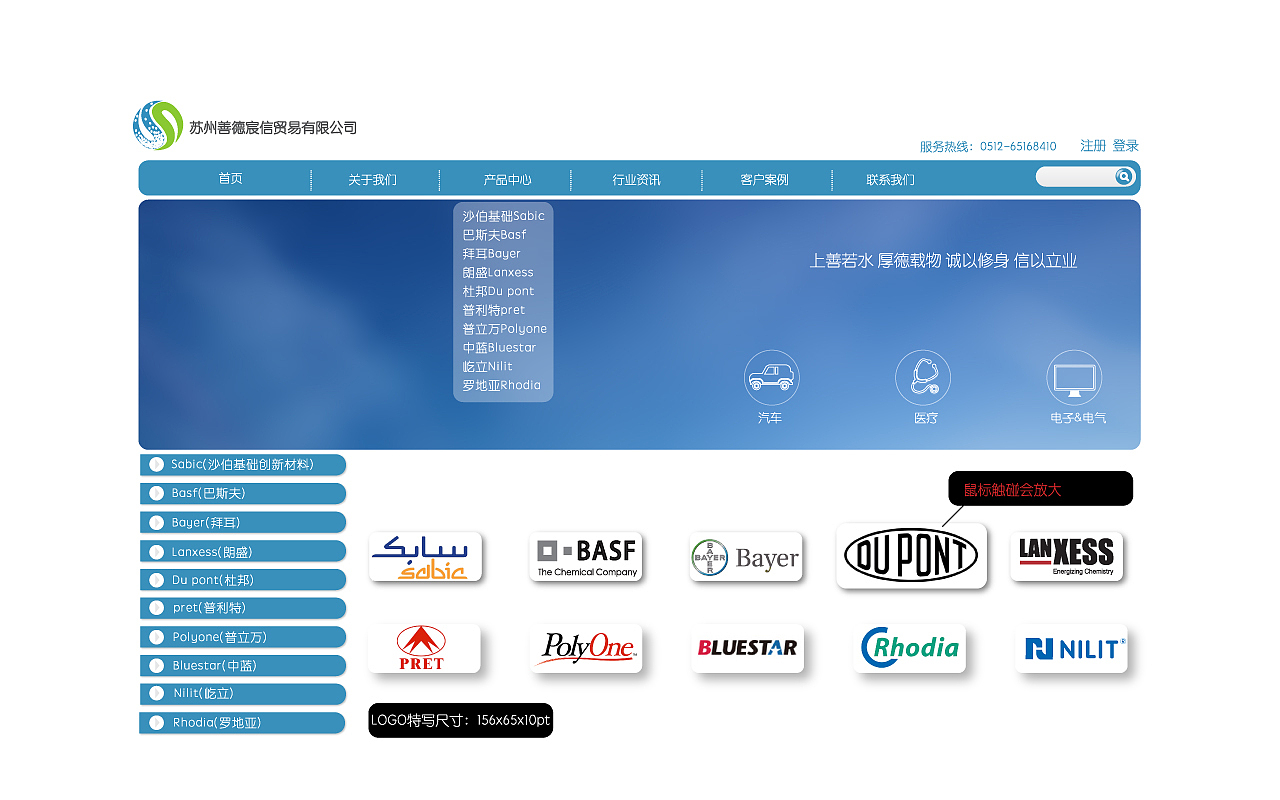Open Bayer(拜耳) sidebar button
Viewport: 1280px width, 800px height.
point(243,522)
